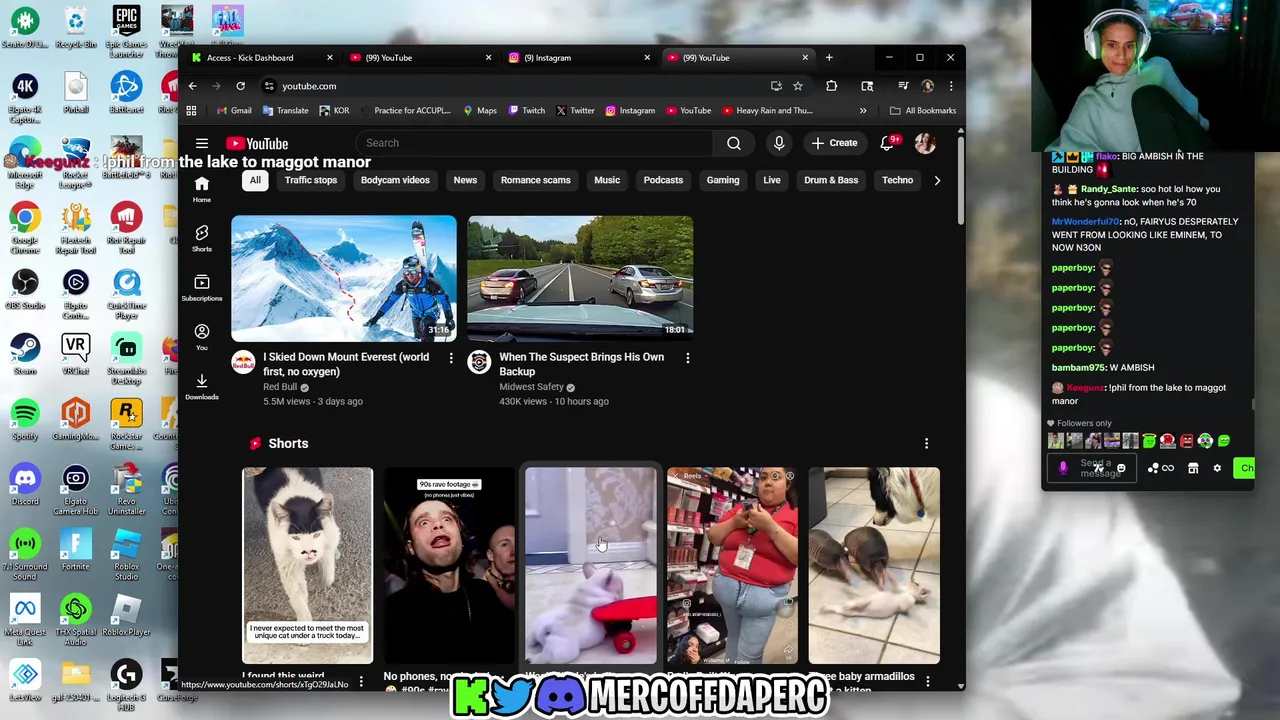
Task: Open Downloads in YouTube sidebar
Action: (x=202, y=386)
